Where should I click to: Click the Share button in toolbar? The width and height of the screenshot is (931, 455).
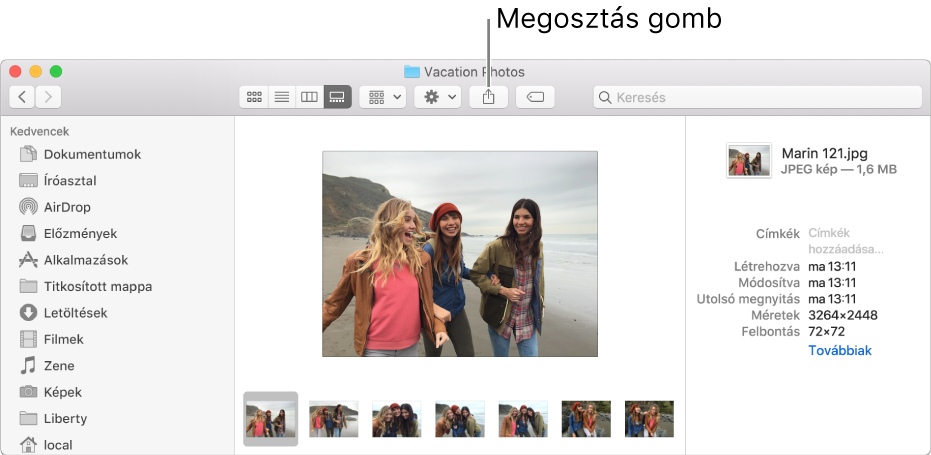pyautogui.click(x=489, y=97)
